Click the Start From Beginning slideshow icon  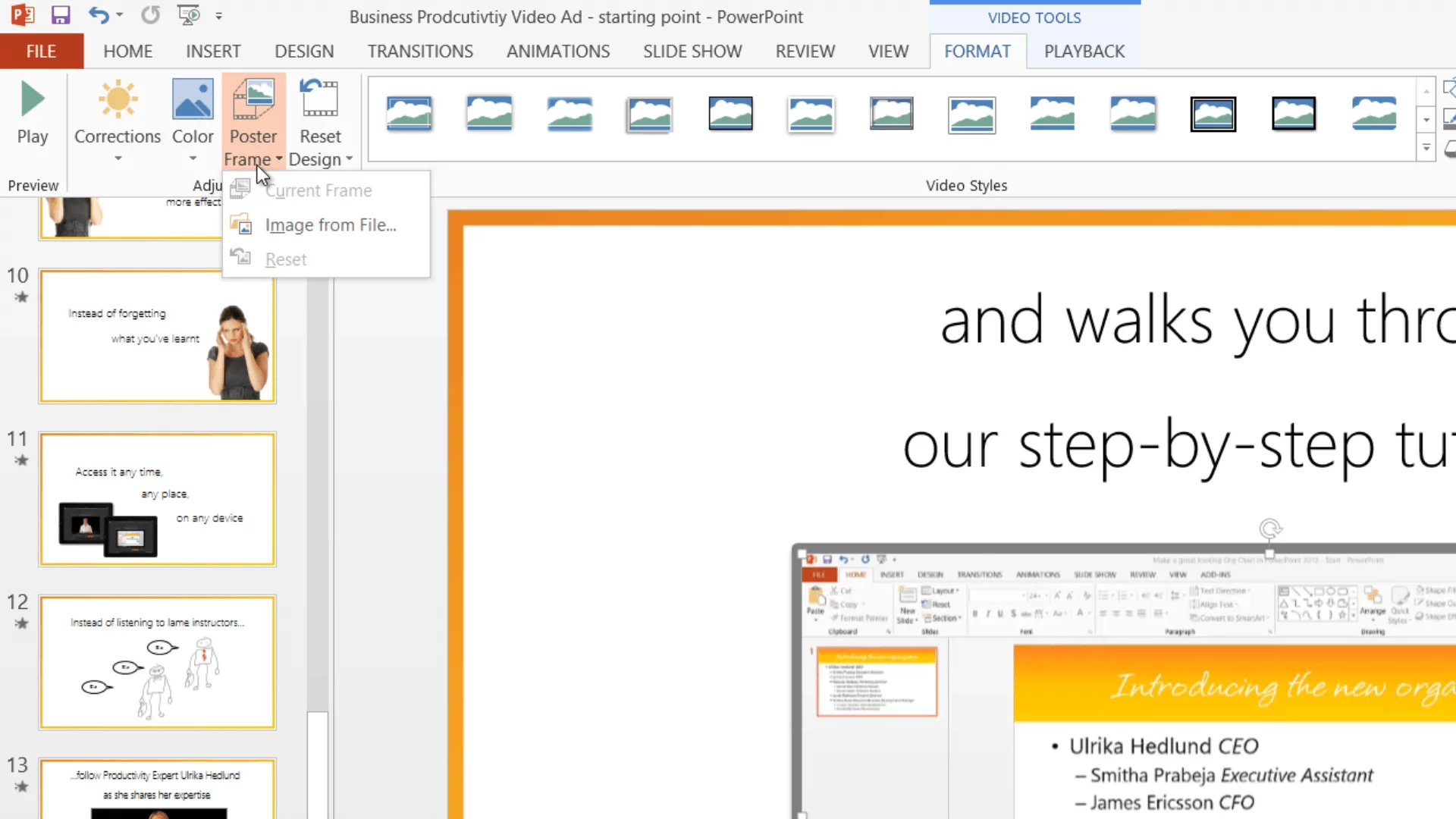pos(187,15)
